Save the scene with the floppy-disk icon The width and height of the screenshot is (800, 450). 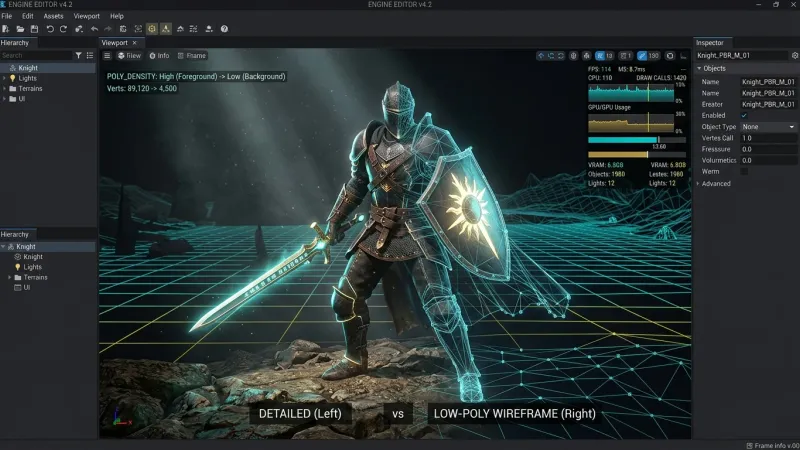tap(34, 29)
